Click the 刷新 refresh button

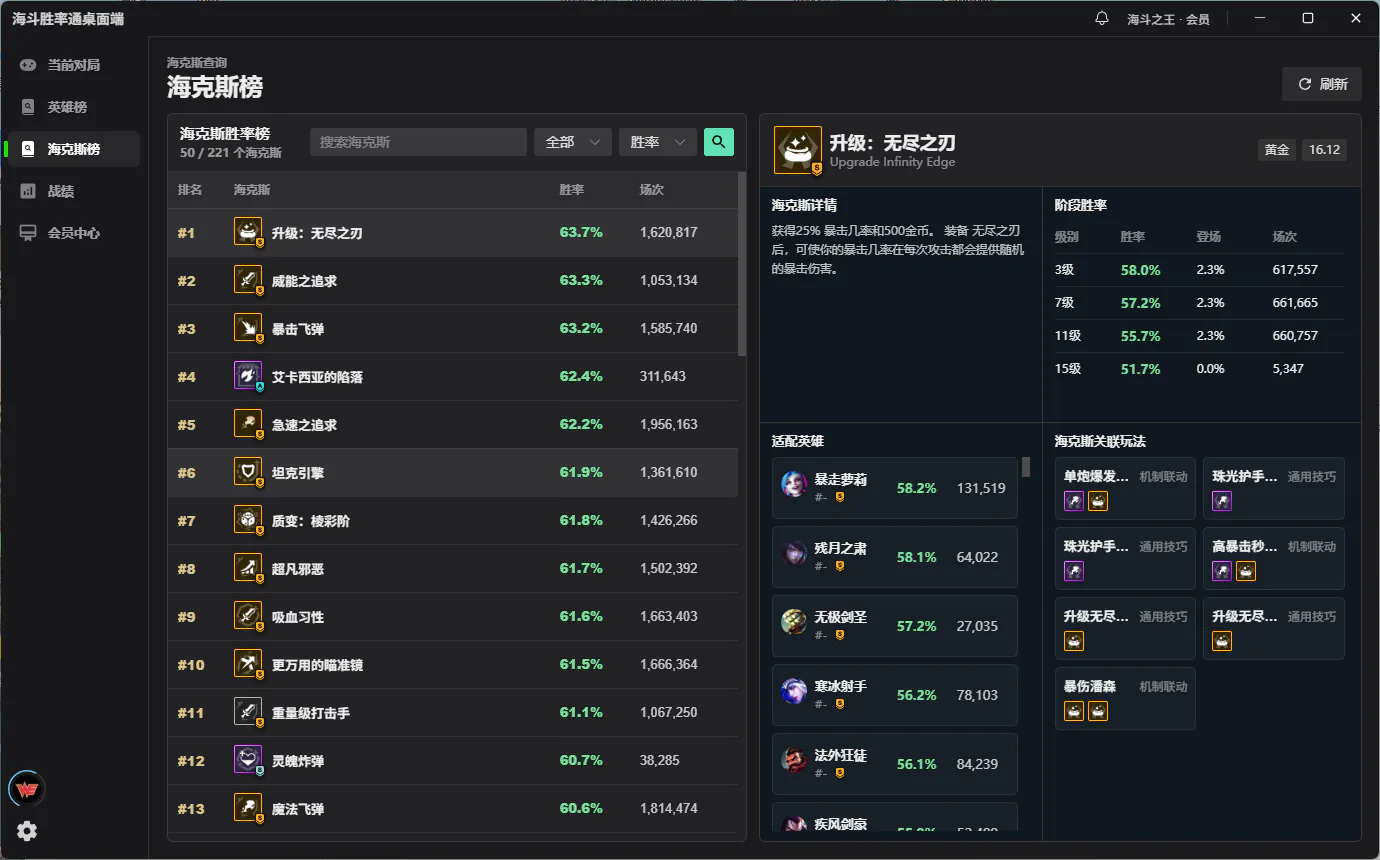[1322, 84]
